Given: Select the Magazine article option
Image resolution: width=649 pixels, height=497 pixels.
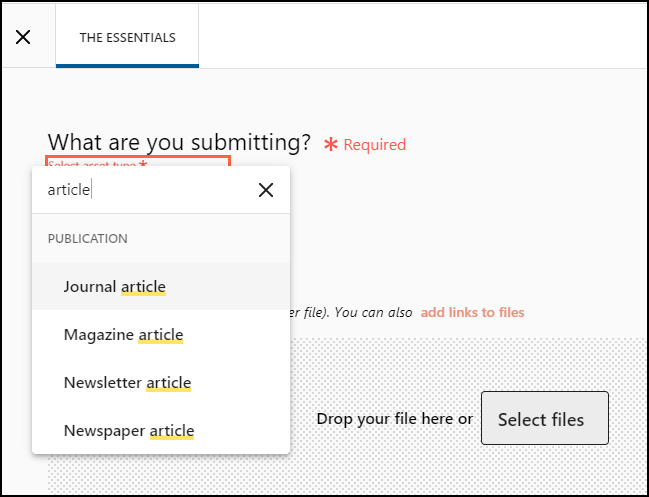Looking at the screenshot, I should (123, 335).
